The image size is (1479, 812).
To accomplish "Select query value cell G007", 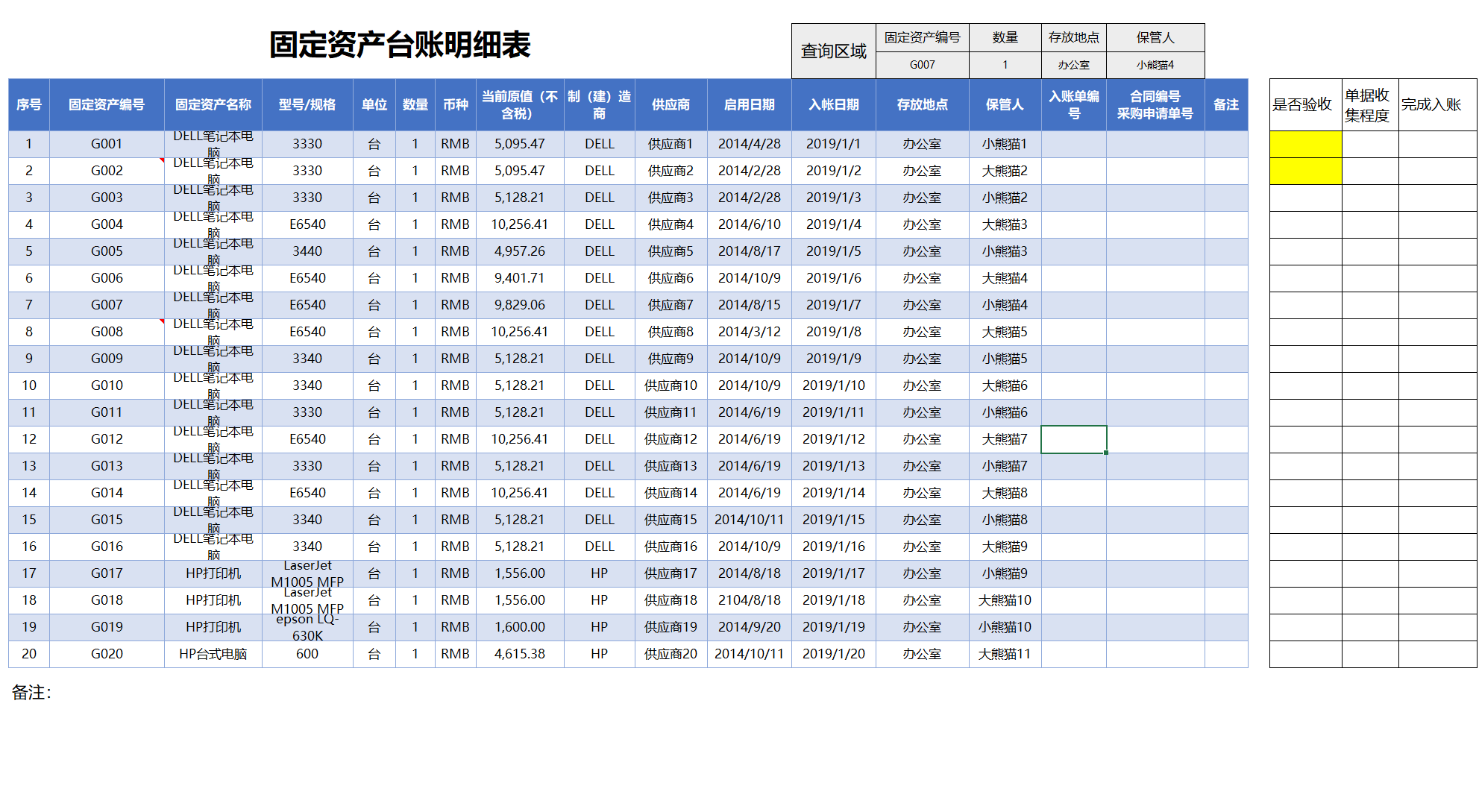I will 923,65.
